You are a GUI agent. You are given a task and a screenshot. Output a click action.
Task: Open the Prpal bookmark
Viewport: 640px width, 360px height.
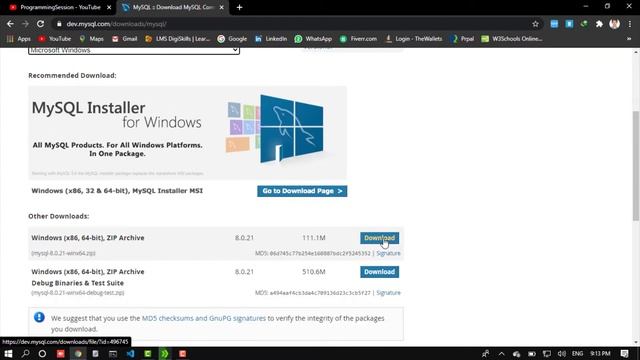[x=462, y=39]
